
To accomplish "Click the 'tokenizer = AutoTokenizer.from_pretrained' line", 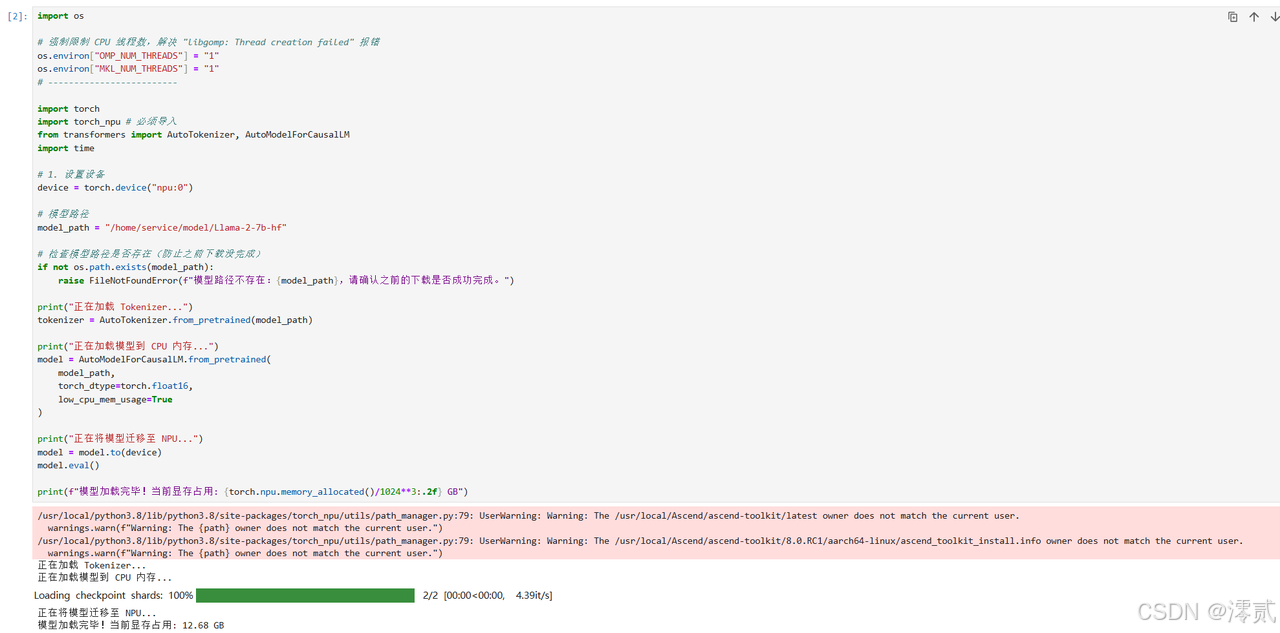I will (175, 320).
